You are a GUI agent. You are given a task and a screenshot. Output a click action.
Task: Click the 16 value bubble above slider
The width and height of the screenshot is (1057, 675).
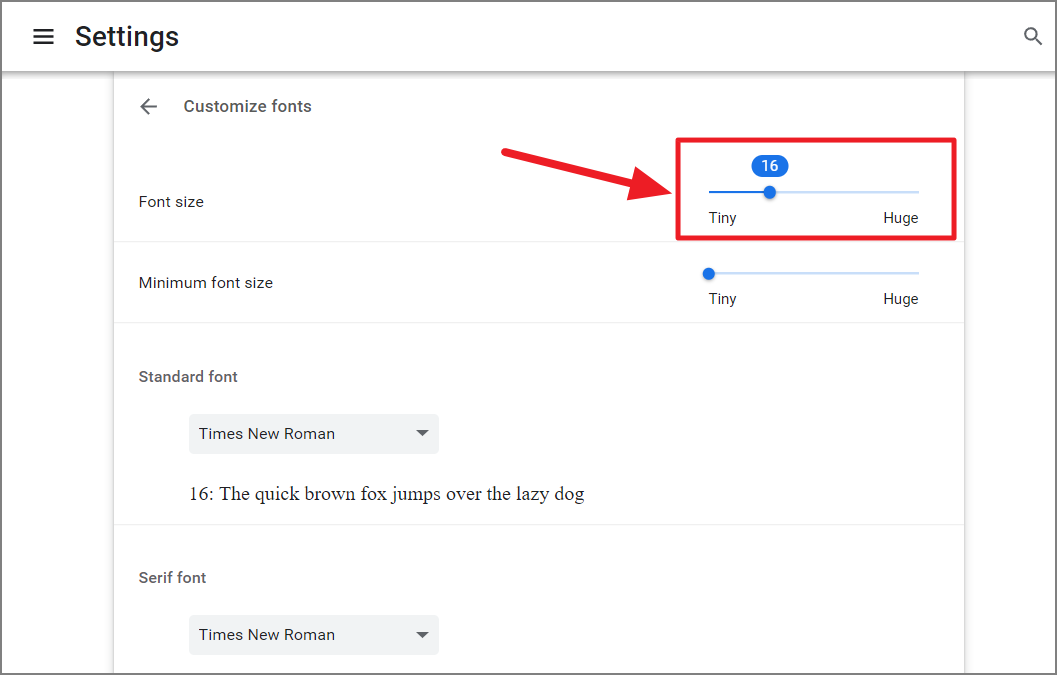click(770, 166)
